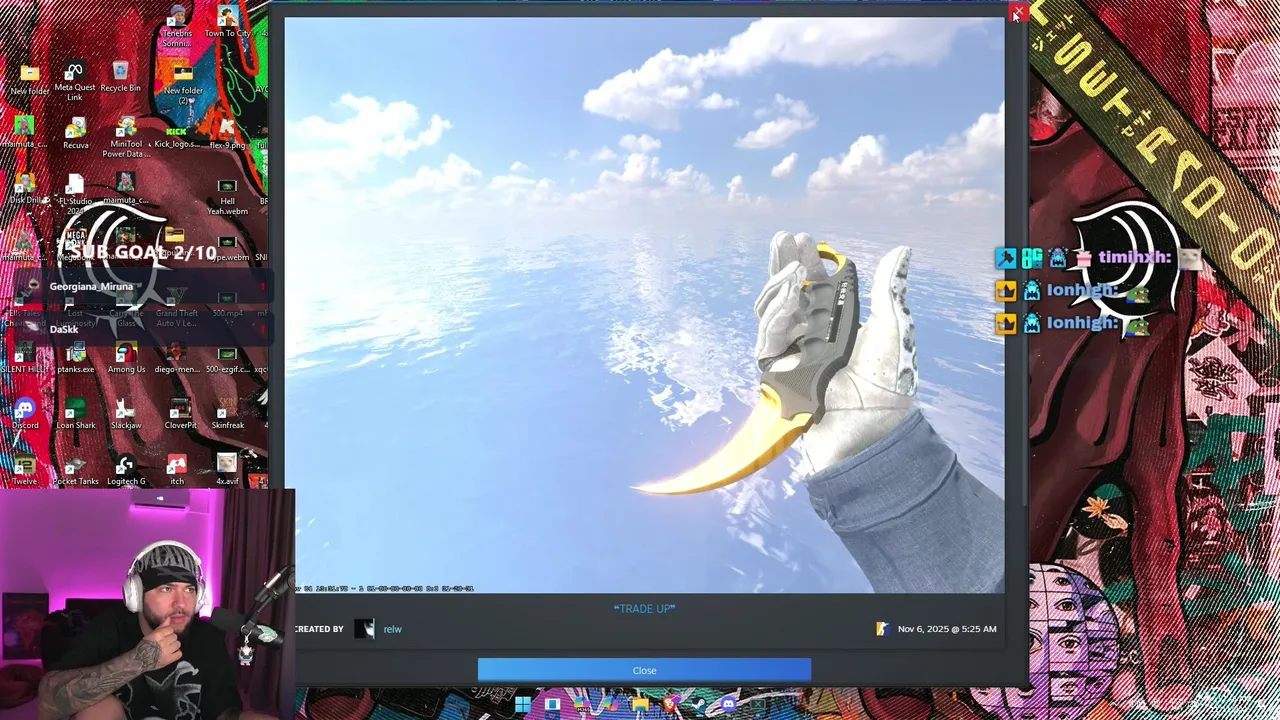Select the Town To City desktop shortcut

227,21
